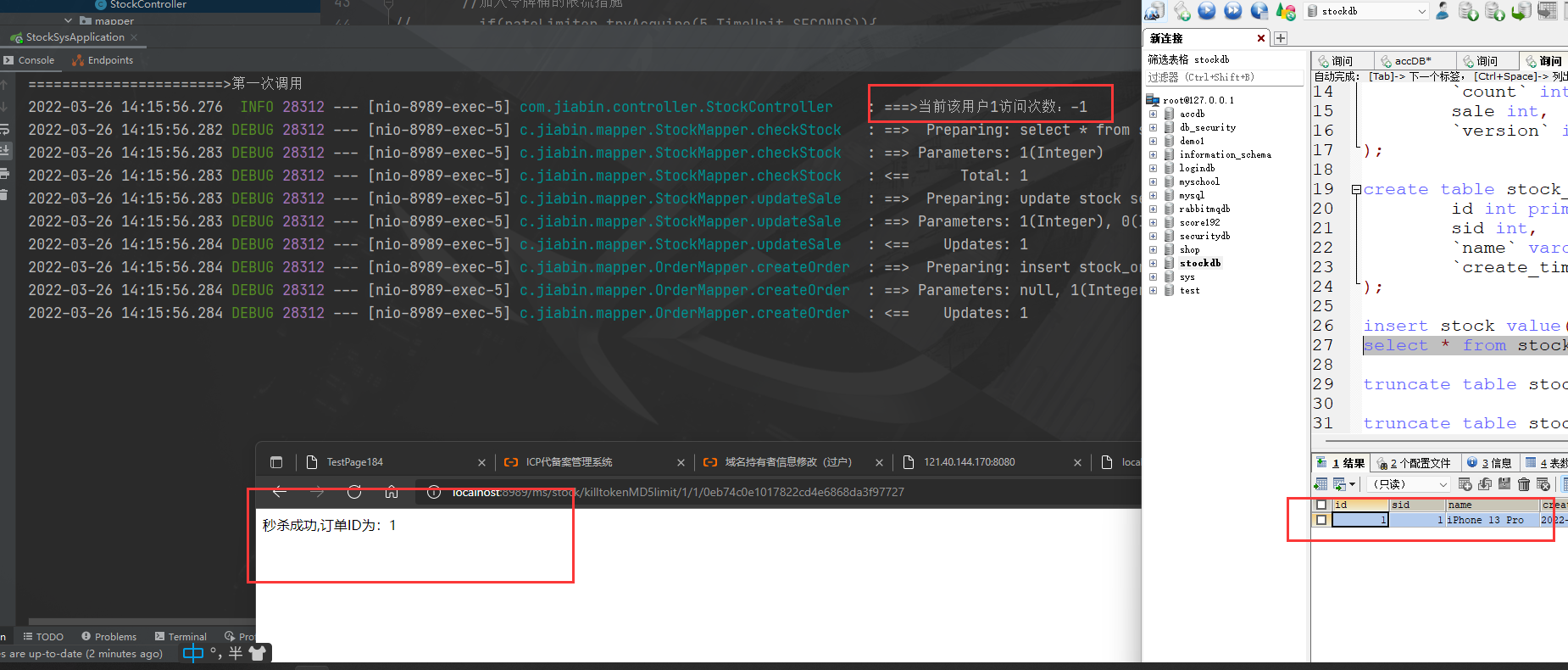Open the stockdb database dropdown
1568x670 pixels.
(1367, 11)
